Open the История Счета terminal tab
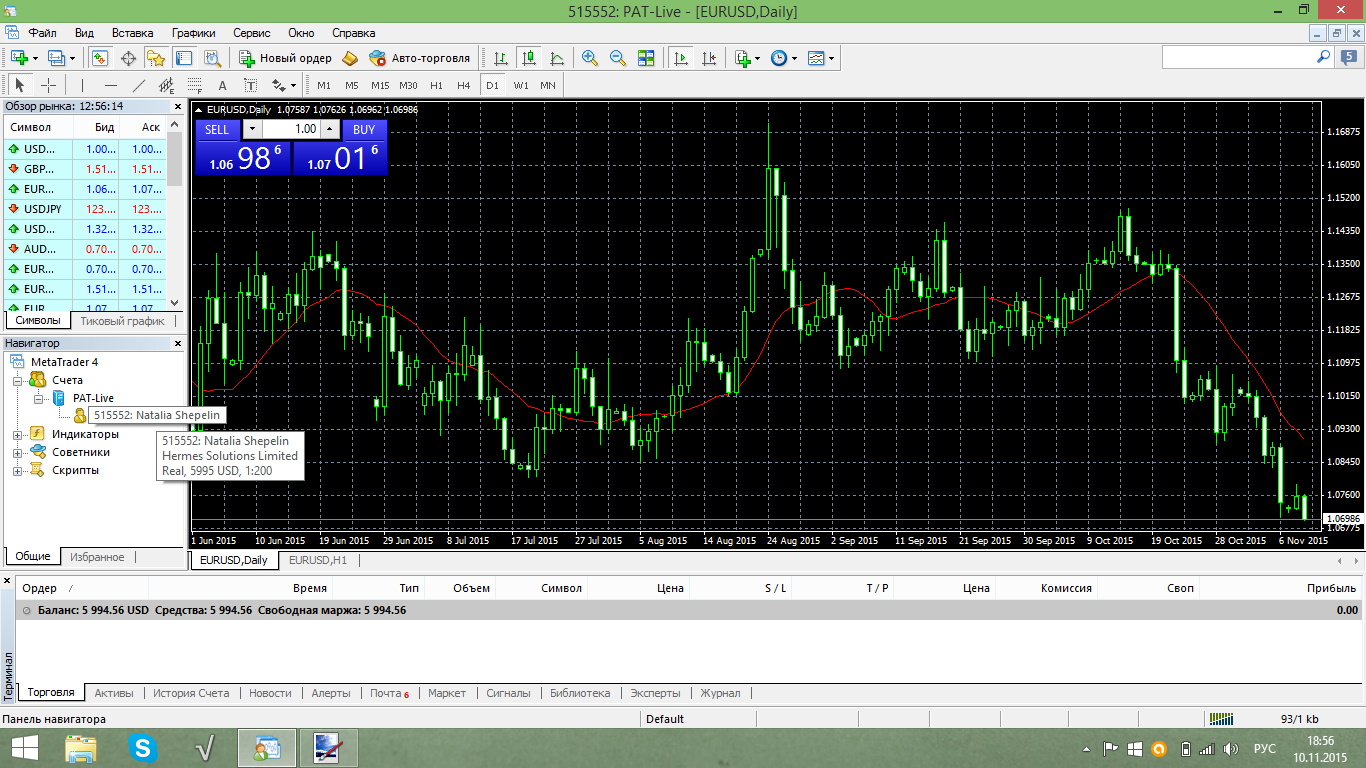 tap(191, 693)
